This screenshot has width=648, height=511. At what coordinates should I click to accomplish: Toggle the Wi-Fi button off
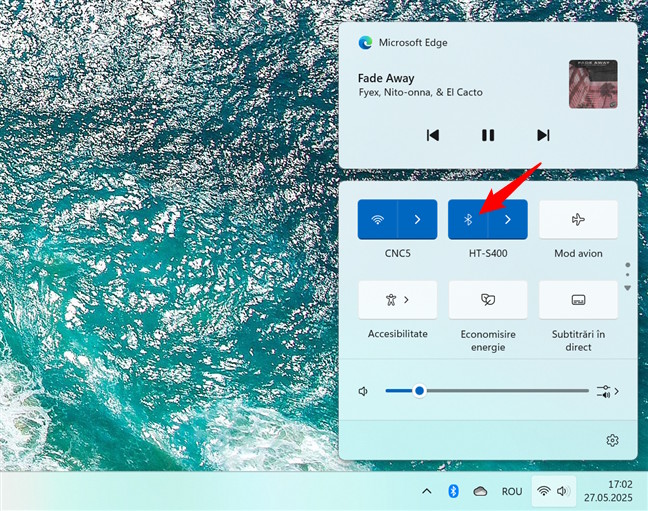click(x=377, y=219)
